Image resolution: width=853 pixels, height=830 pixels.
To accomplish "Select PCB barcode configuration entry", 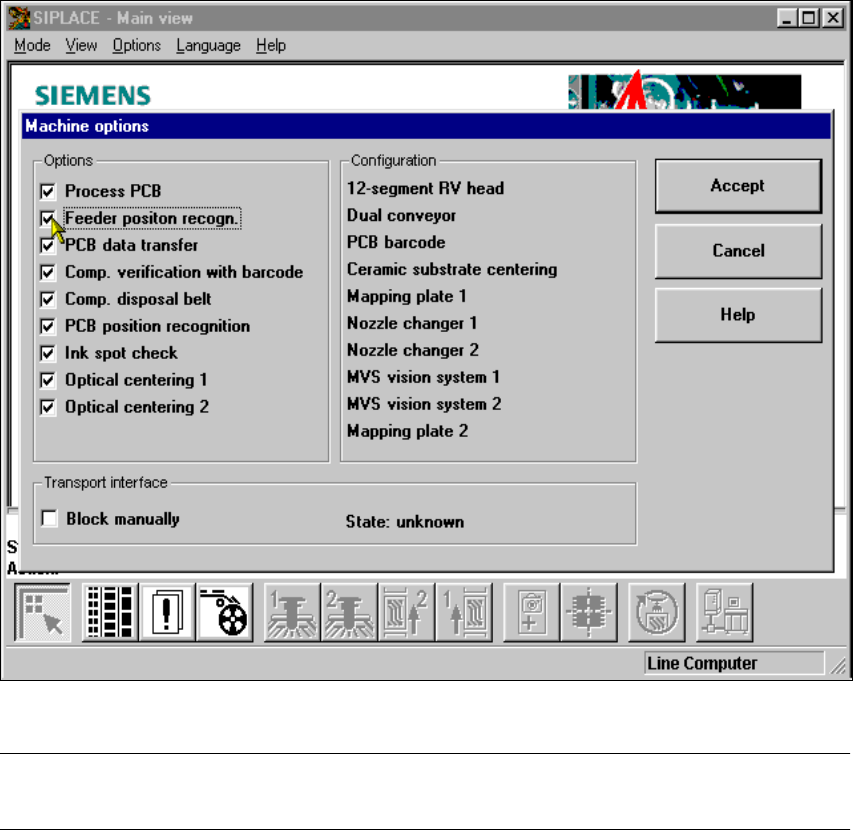I will pos(396,242).
